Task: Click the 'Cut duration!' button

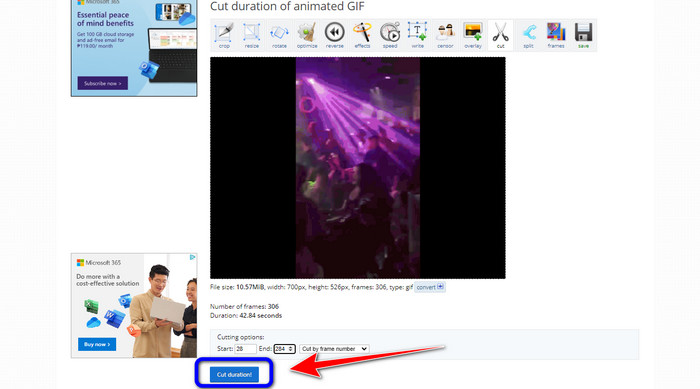Action: pyautogui.click(x=234, y=374)
